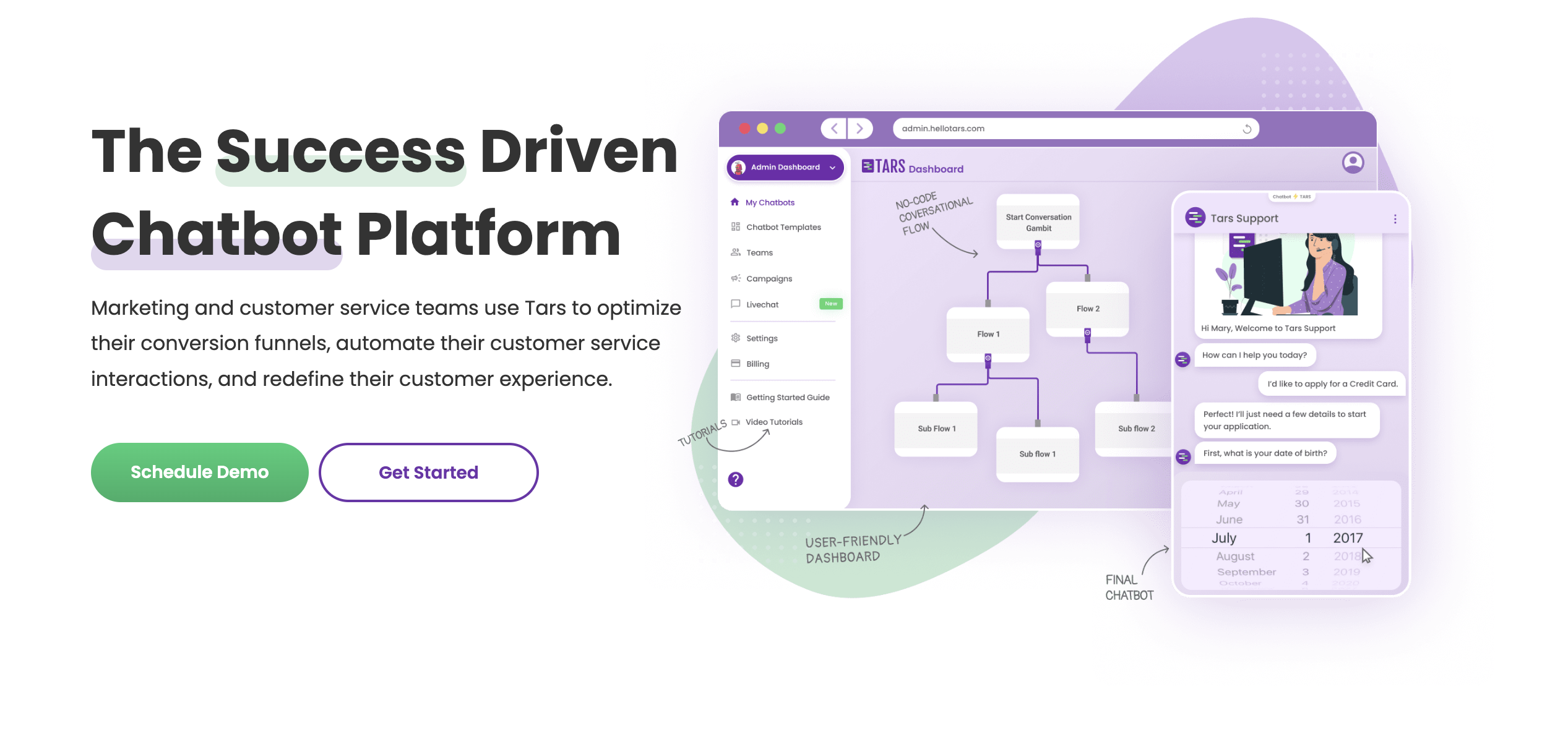Select the Sub Flow 1 node
Screen dimensions: 1568x731
click(936, 429)
